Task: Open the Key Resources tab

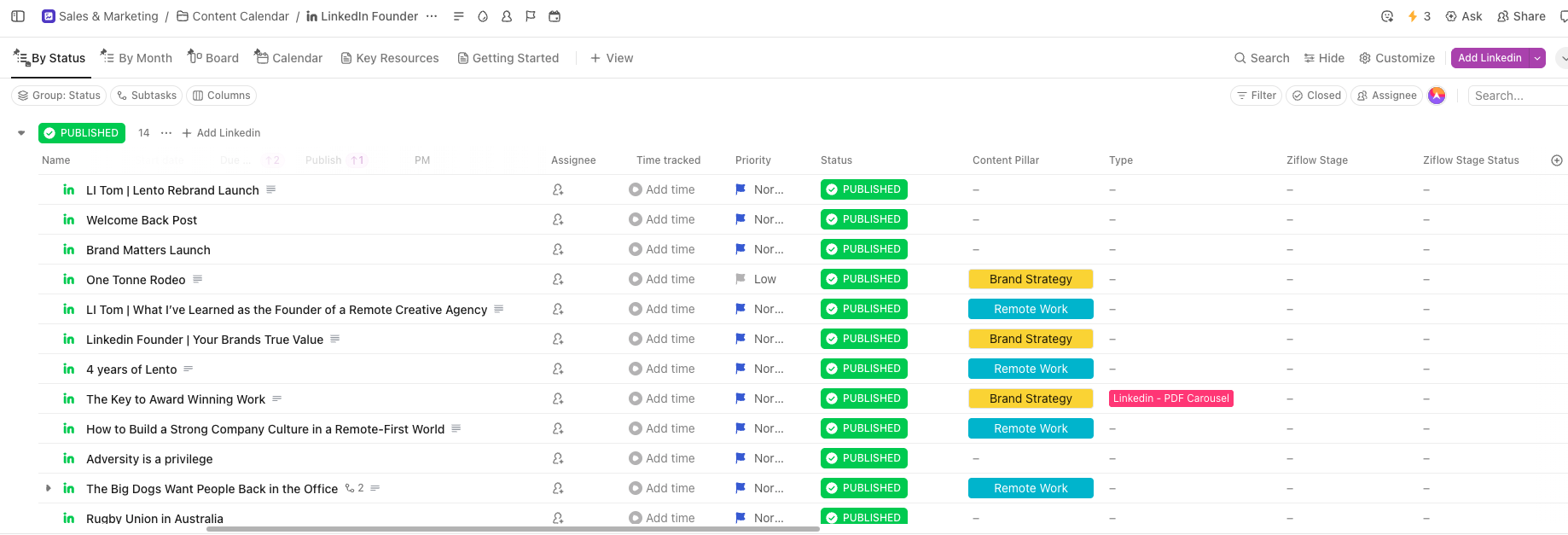Action: coord(390,58)
